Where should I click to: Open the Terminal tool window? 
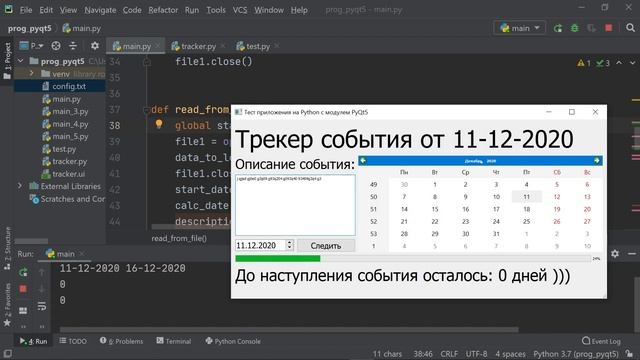(x=174, y=341)
